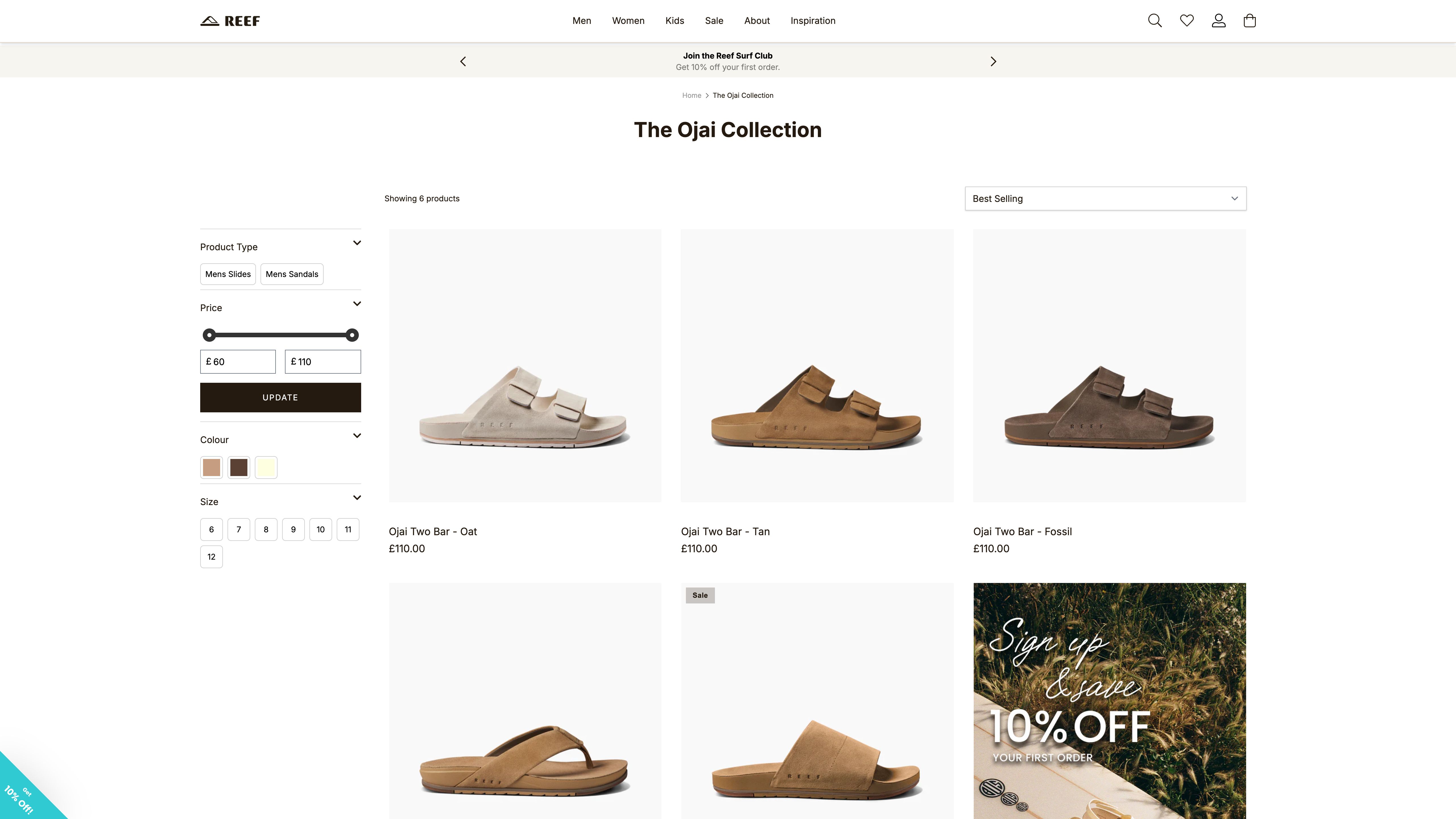Click the Reef logo

[229, 20]
